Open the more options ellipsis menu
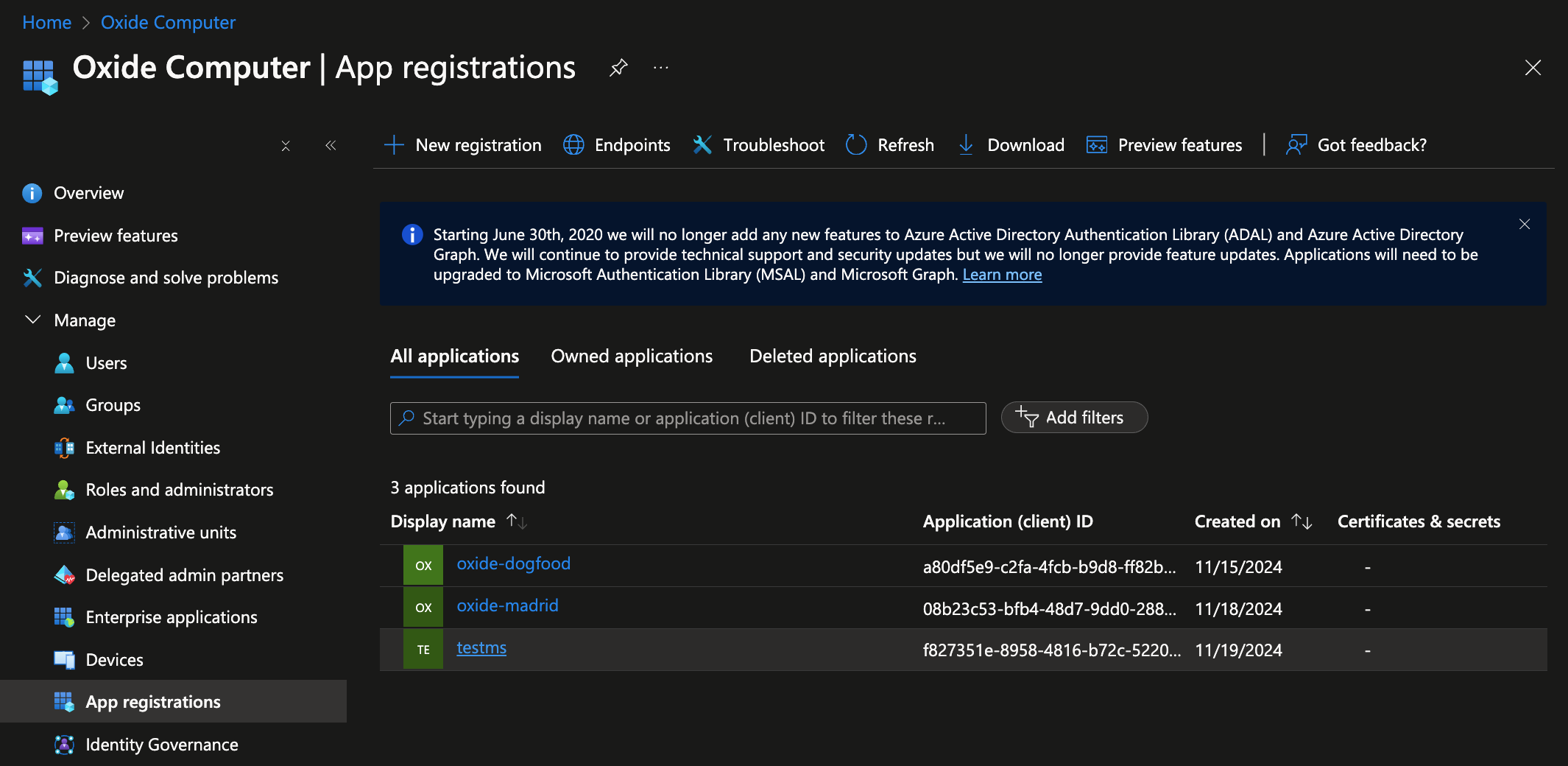Viewport: 1568px width, 766px height. (661, 68)
